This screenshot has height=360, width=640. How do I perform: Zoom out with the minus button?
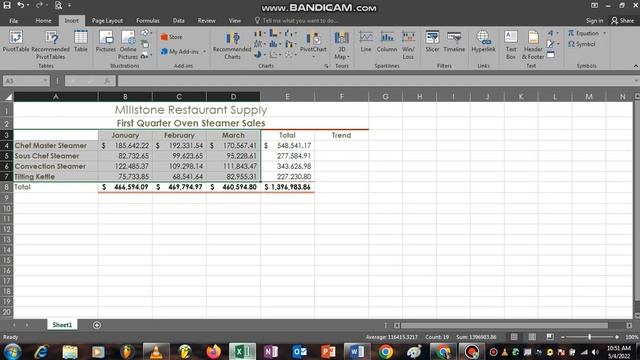(562, 337)
